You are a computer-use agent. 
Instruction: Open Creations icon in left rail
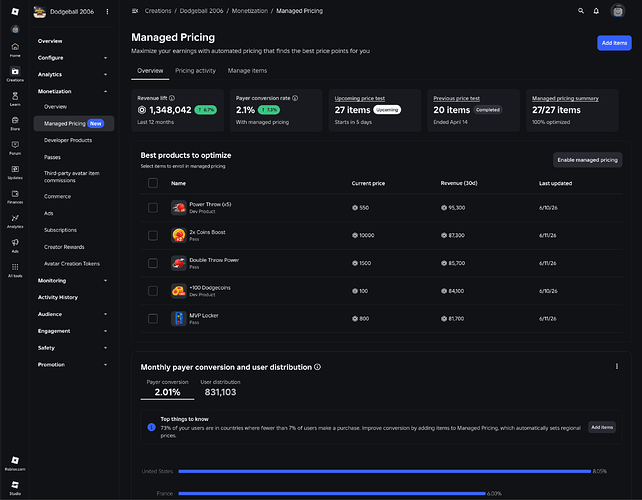(15, 74)
